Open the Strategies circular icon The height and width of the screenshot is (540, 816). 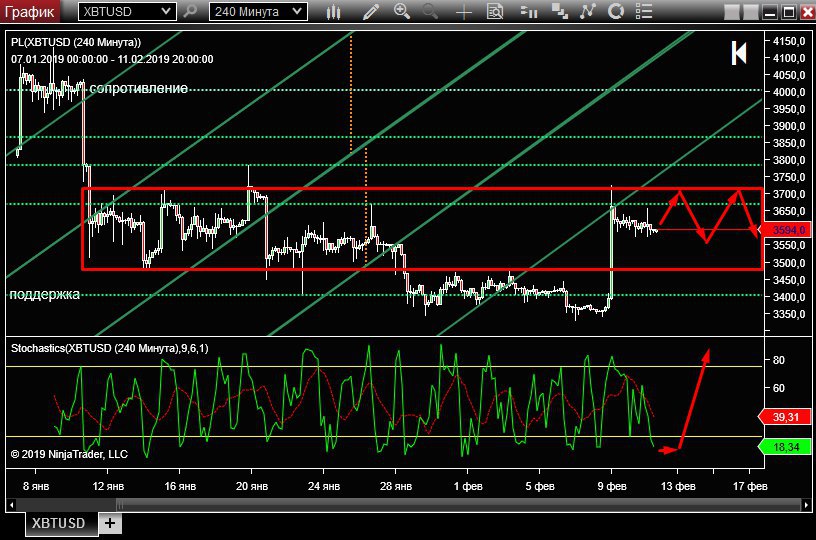(x=616, y=11)
